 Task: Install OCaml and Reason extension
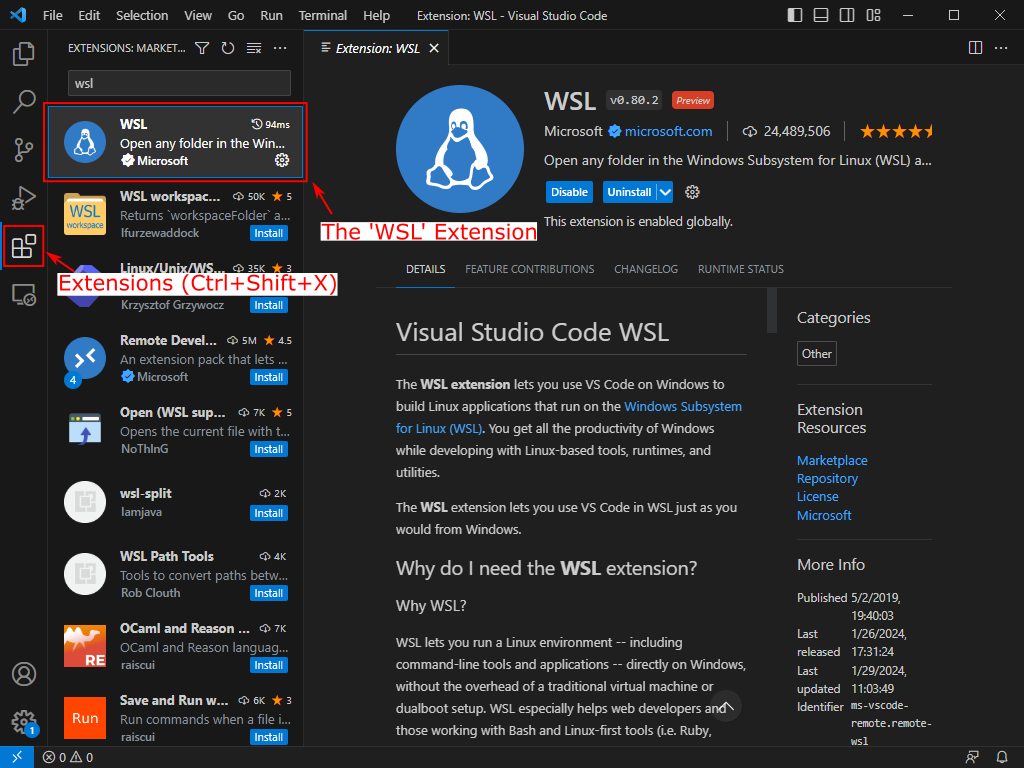click(268, 665)
